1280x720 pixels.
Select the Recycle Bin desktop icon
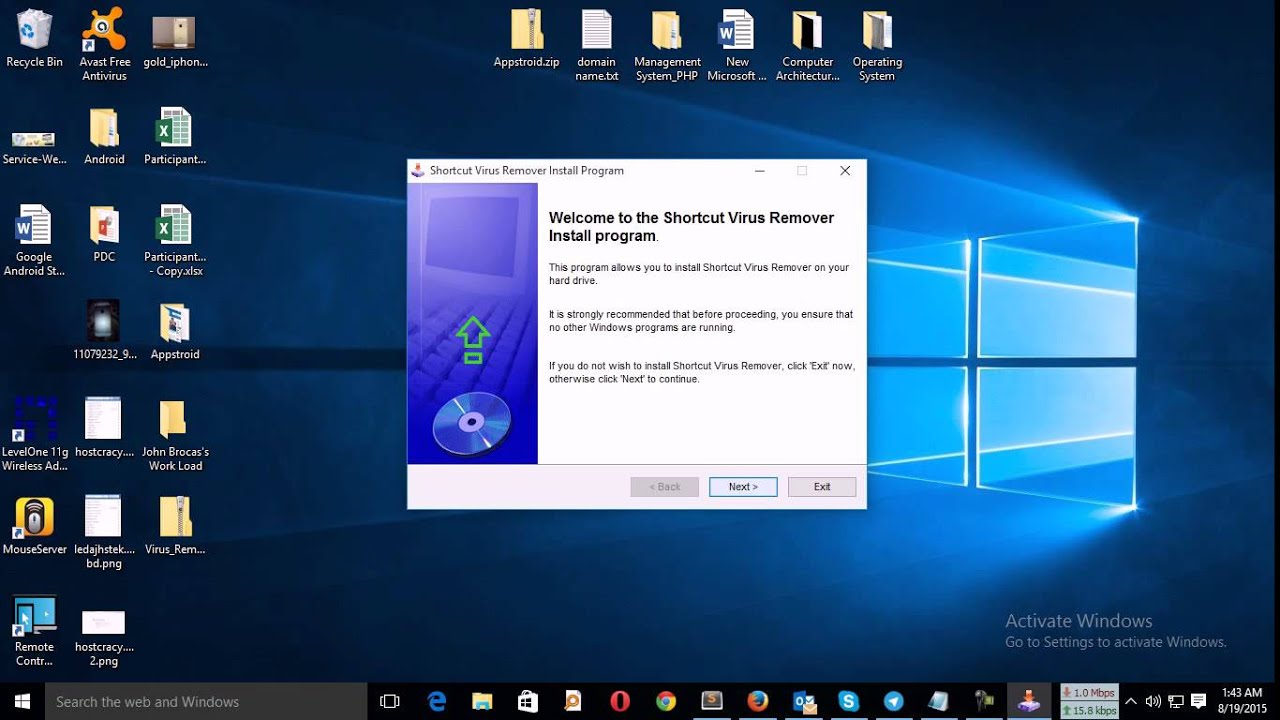click(34, 40)
